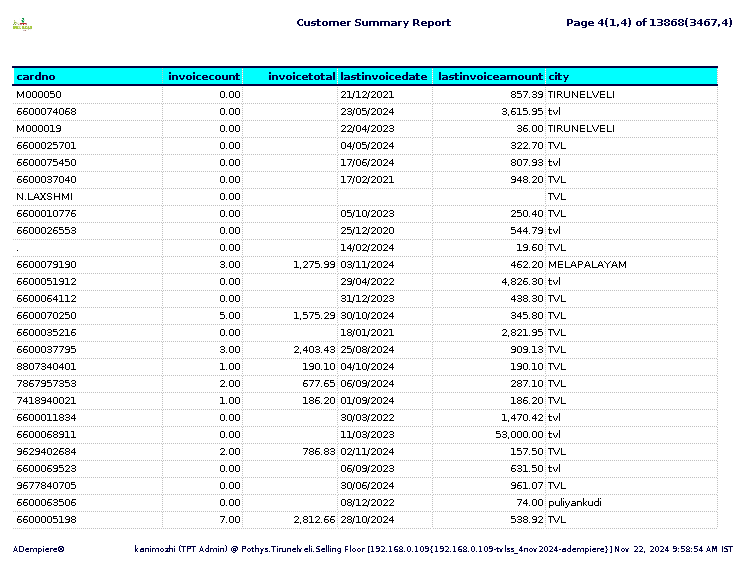Select the puliyankudi city cell
734x565 pixels.
tap(575, 503)
